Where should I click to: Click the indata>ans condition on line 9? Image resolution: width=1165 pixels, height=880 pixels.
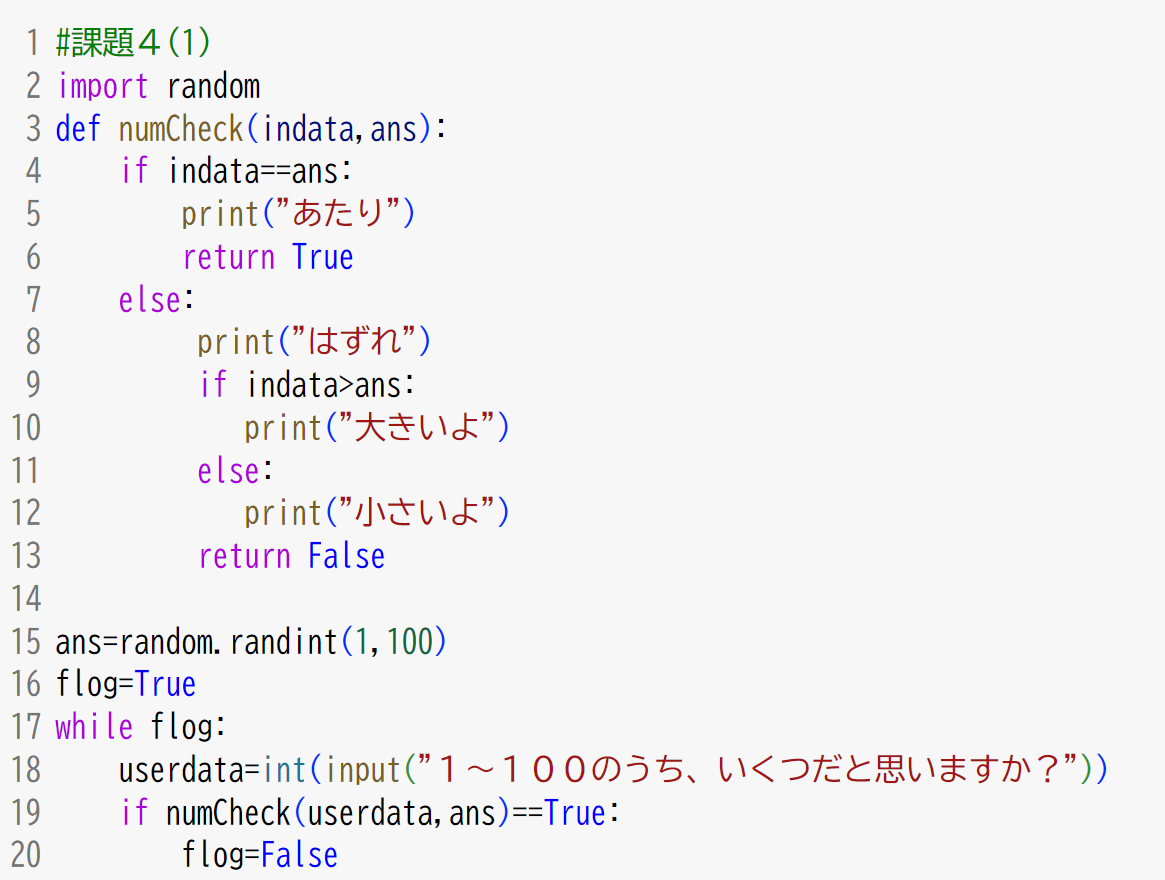click(330, 385)
